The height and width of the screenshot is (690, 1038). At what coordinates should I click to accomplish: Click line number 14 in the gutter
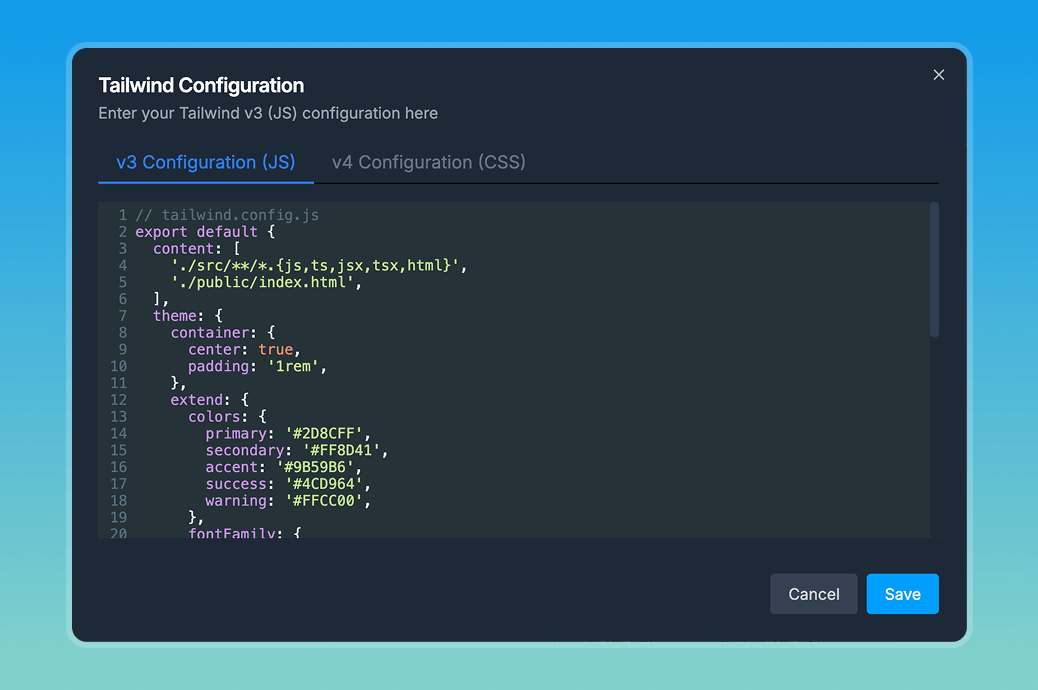118,434
